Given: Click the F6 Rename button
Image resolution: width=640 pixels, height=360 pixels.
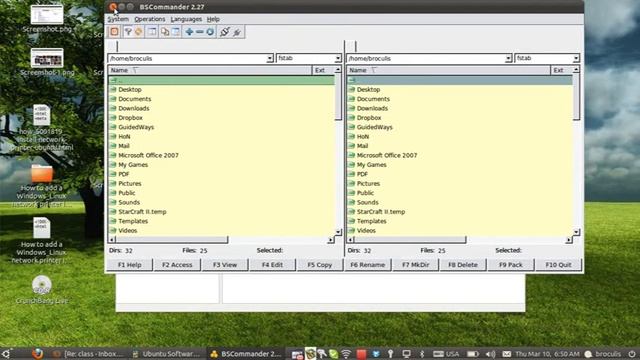Looking at the screenshot, I should pos(368,264).
